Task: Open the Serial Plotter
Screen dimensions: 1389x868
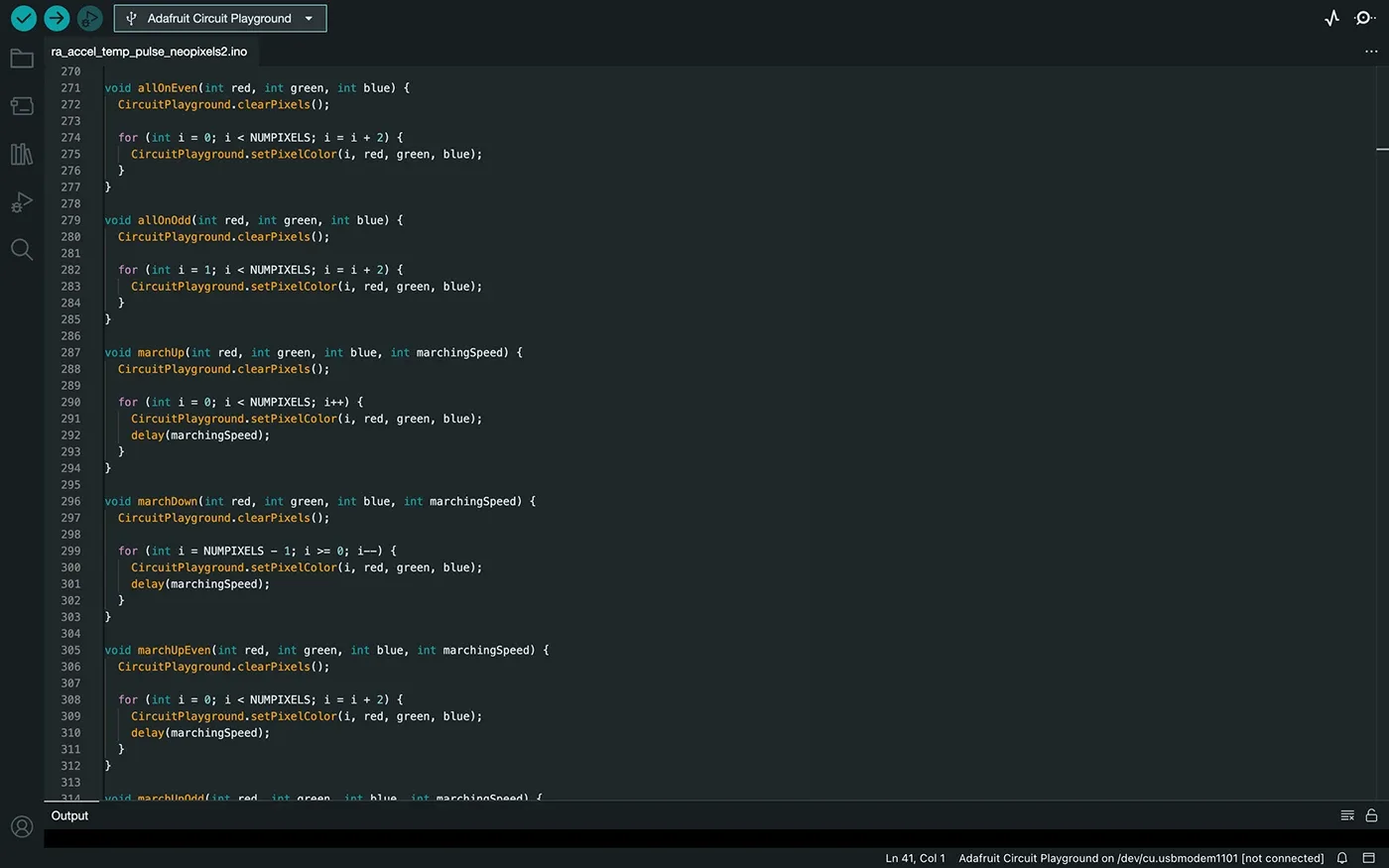Action: pyautogui.click(x=1331, y=18)
